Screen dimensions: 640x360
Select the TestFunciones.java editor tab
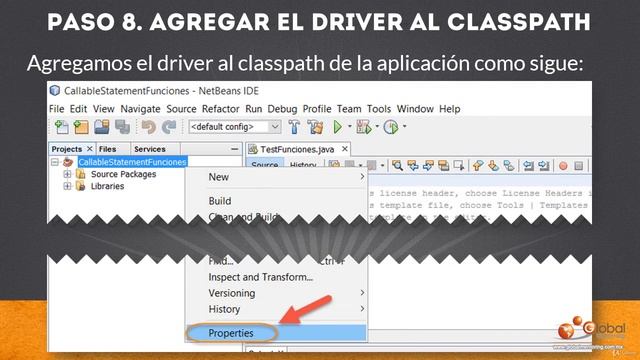297,149
